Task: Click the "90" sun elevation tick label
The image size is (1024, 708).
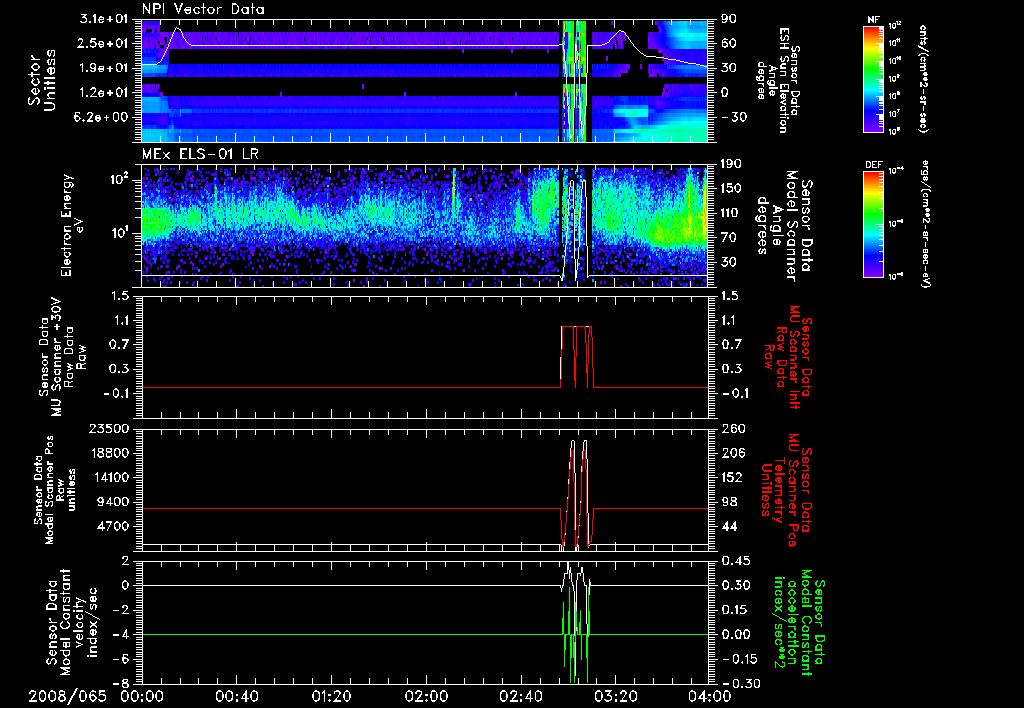Action: click(728, 19)
